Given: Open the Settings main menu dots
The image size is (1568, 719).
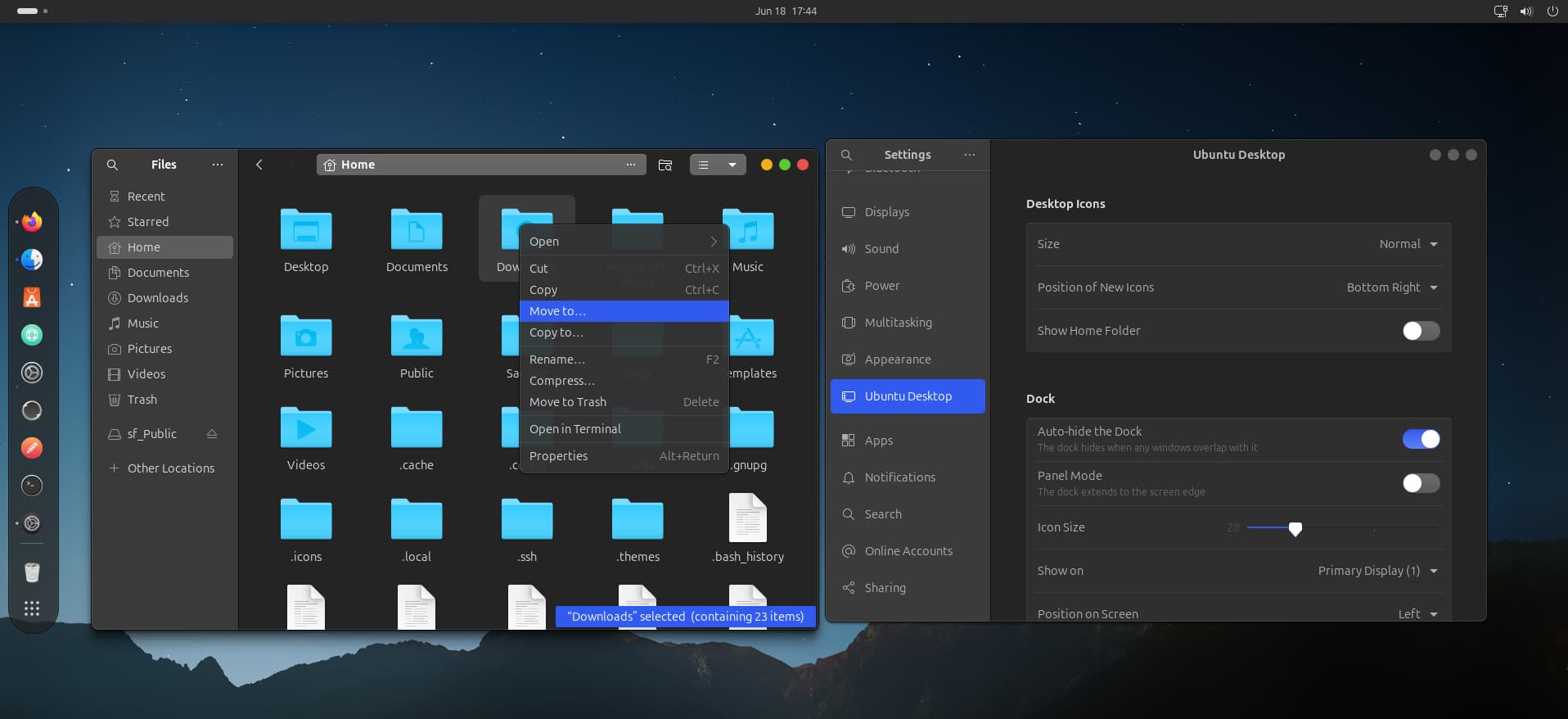Looking at the screenshot, I should 970,155.
